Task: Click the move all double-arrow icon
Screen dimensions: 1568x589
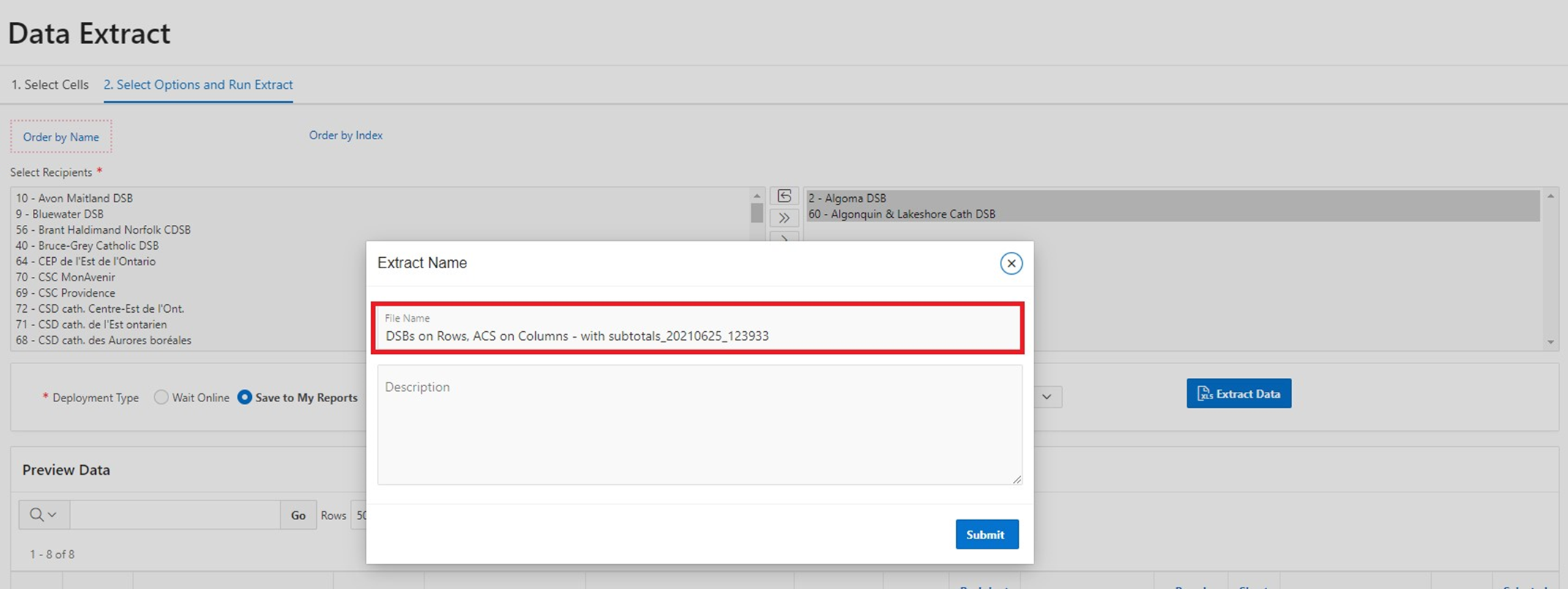Action: (784, 218)
